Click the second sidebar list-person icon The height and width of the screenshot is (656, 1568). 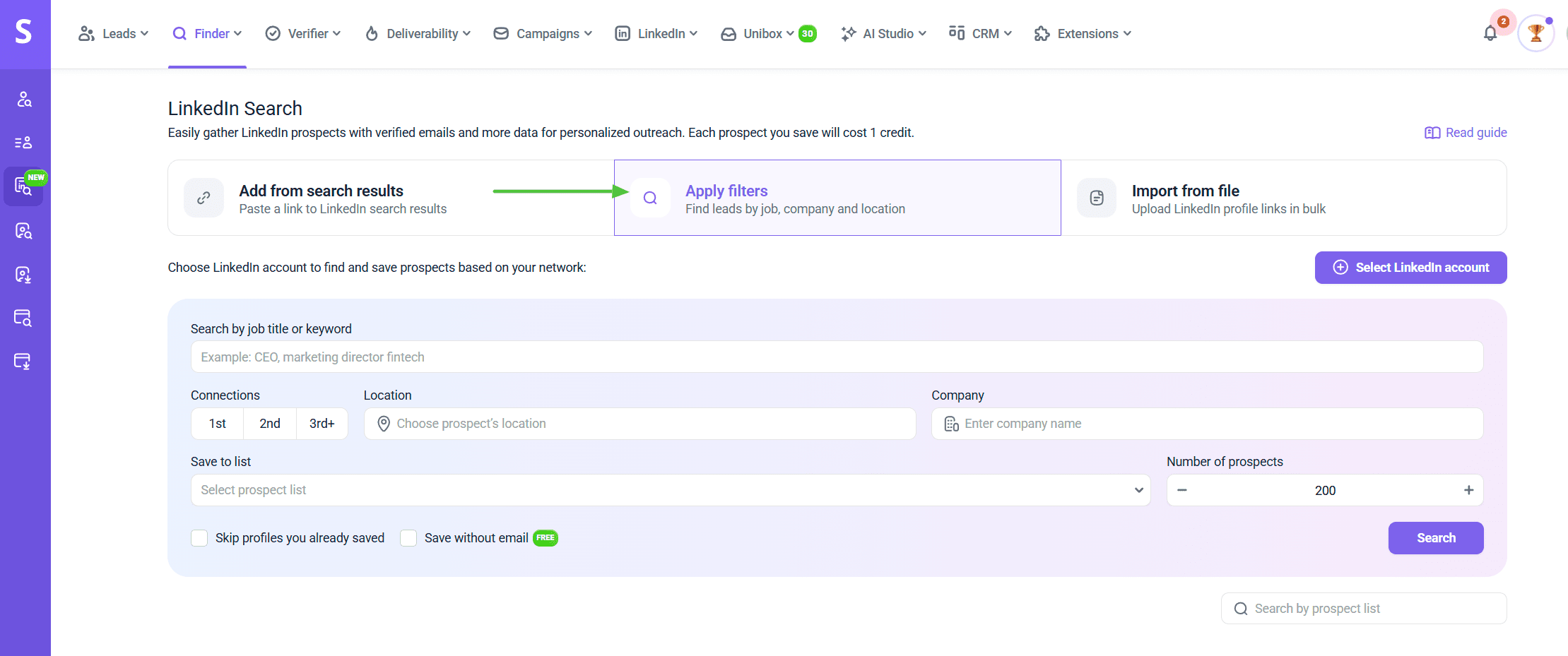point(24,143)
